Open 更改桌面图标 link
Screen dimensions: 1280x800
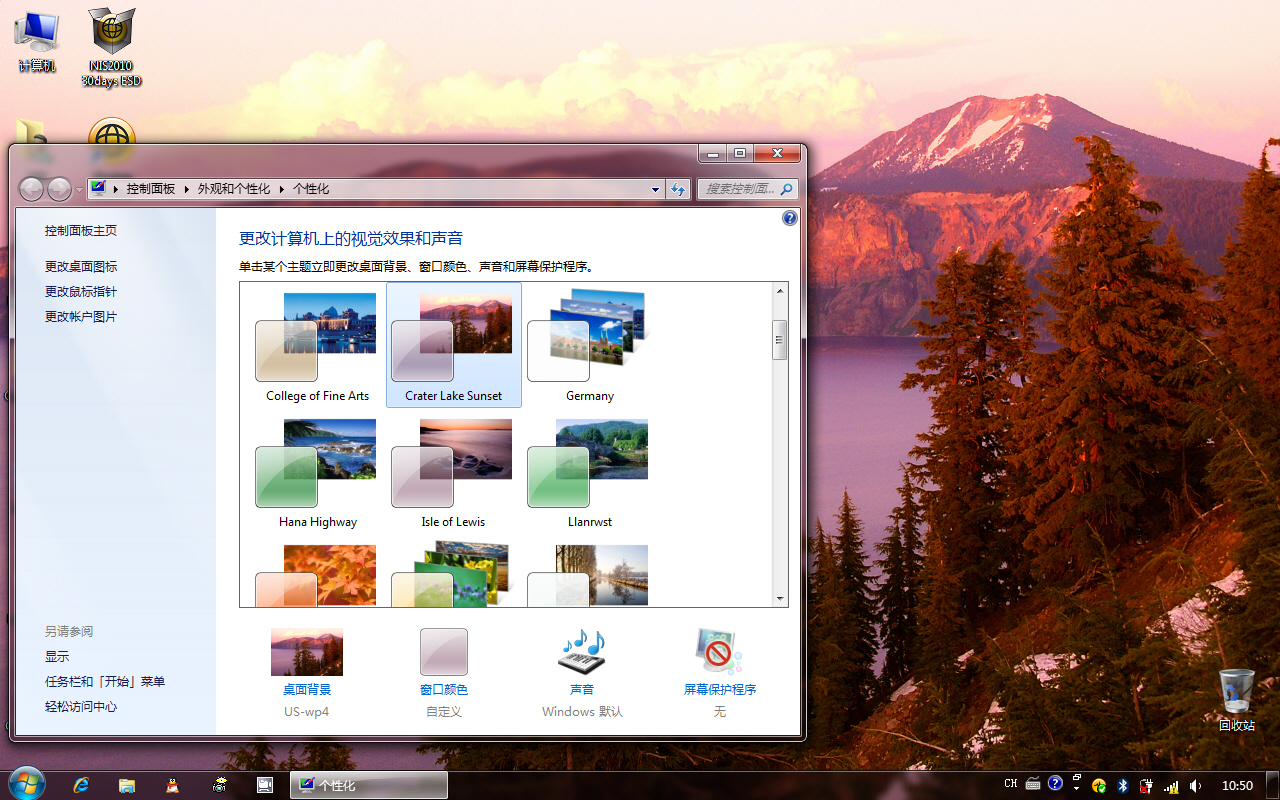tap(81, 266)
